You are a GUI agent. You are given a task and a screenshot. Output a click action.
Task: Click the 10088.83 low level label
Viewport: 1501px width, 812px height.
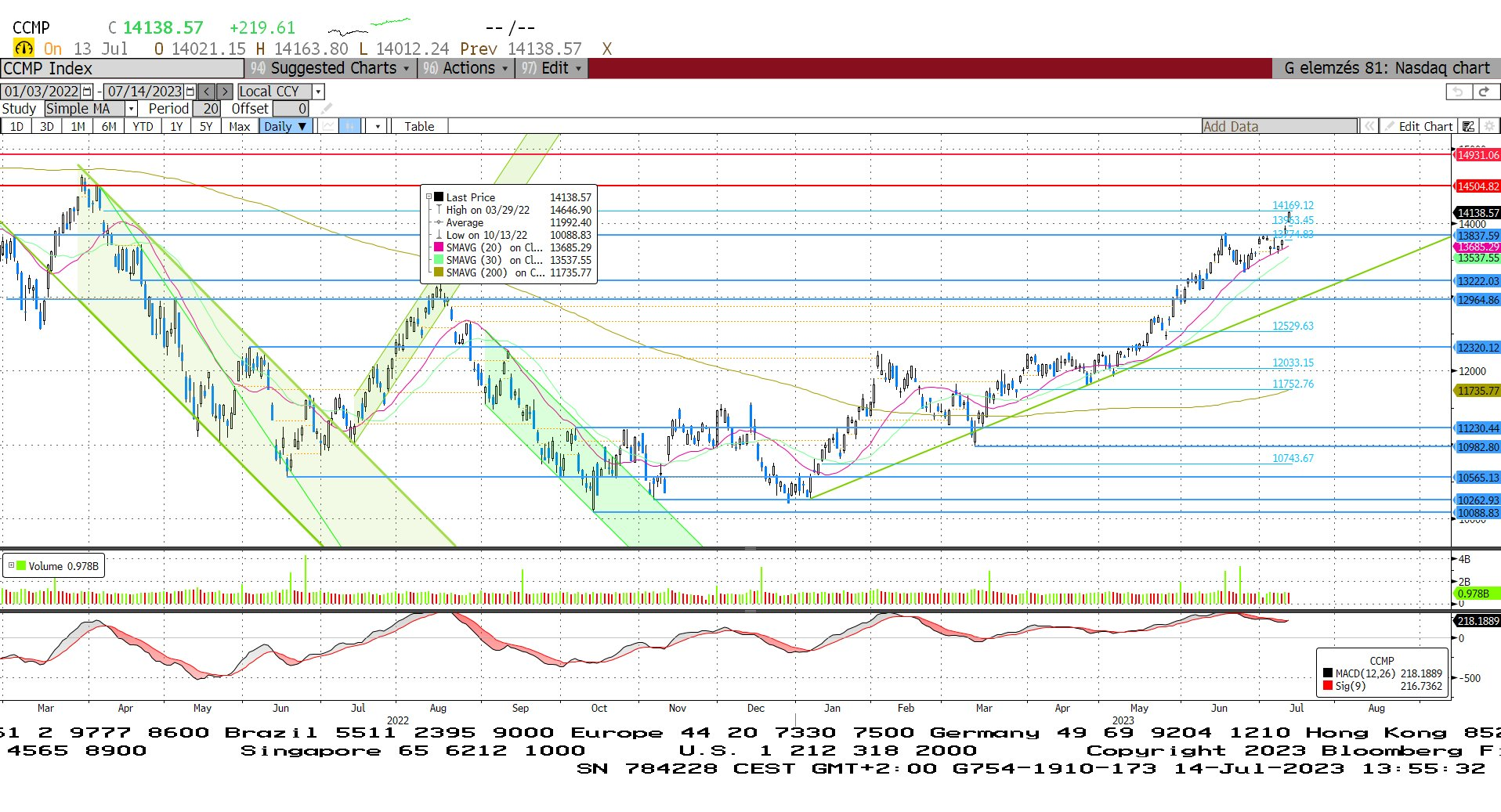coord(1477,513)
